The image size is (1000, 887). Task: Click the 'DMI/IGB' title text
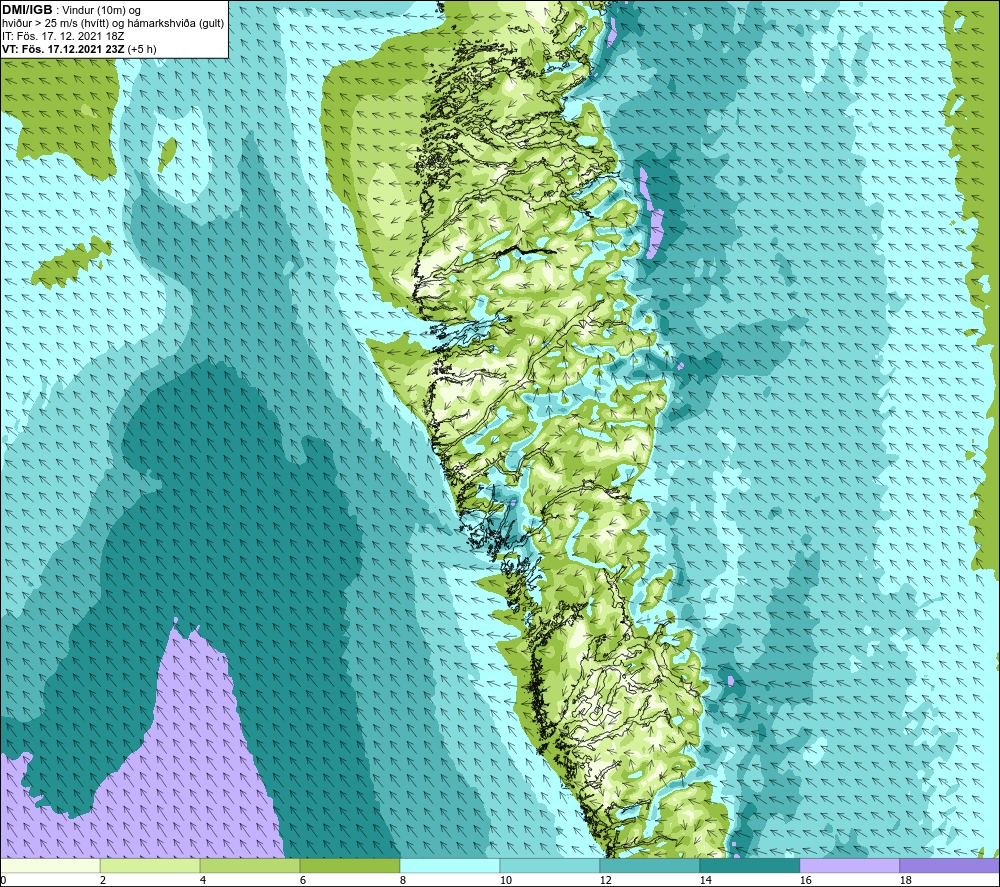27,10
